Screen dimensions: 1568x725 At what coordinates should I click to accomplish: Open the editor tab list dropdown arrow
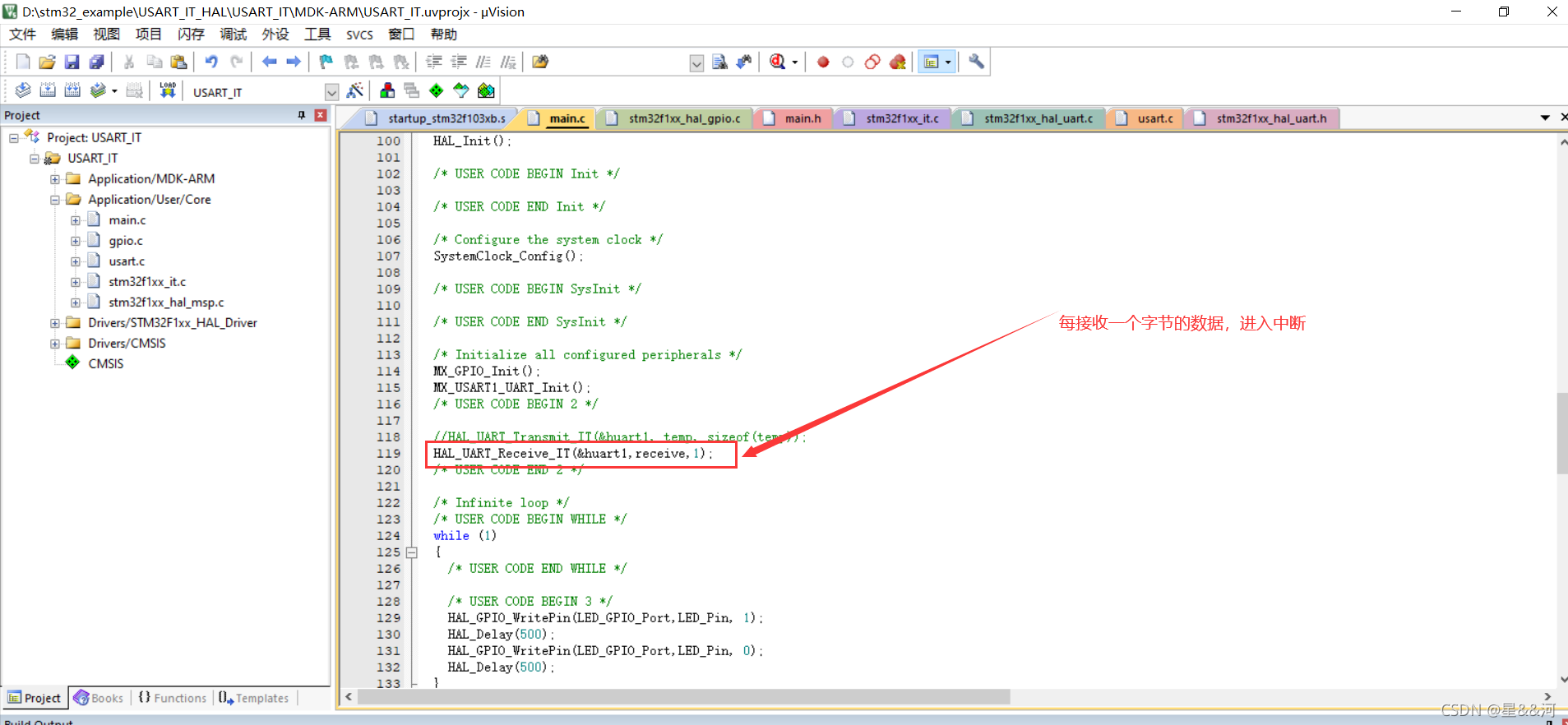point(1545,118)
